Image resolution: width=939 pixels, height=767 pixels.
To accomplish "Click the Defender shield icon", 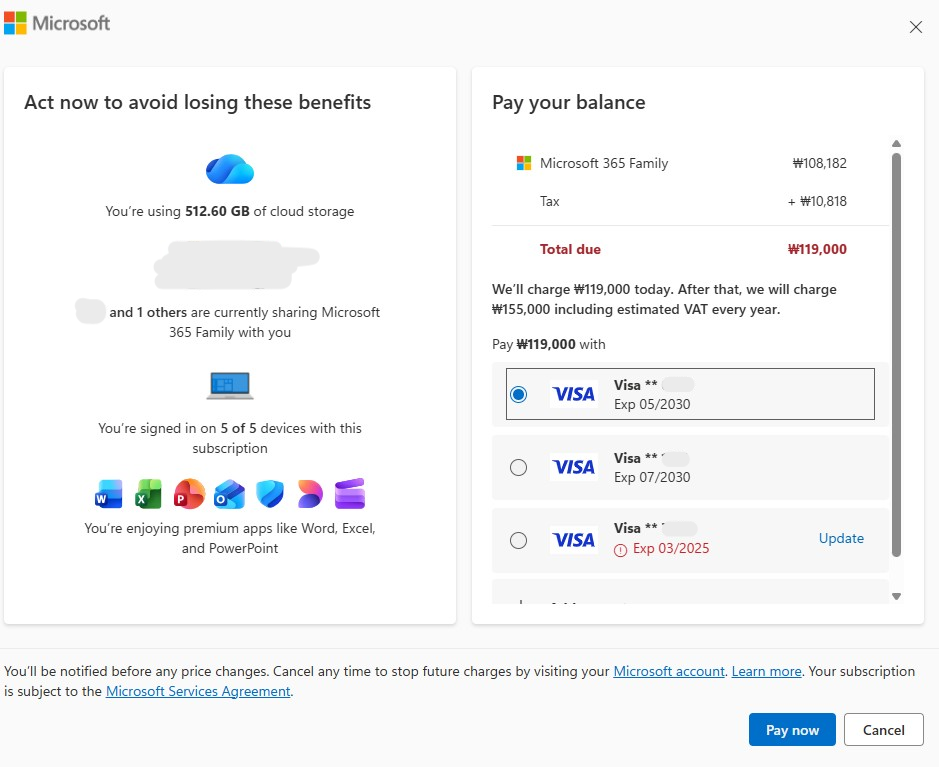I will pos(270,494).
